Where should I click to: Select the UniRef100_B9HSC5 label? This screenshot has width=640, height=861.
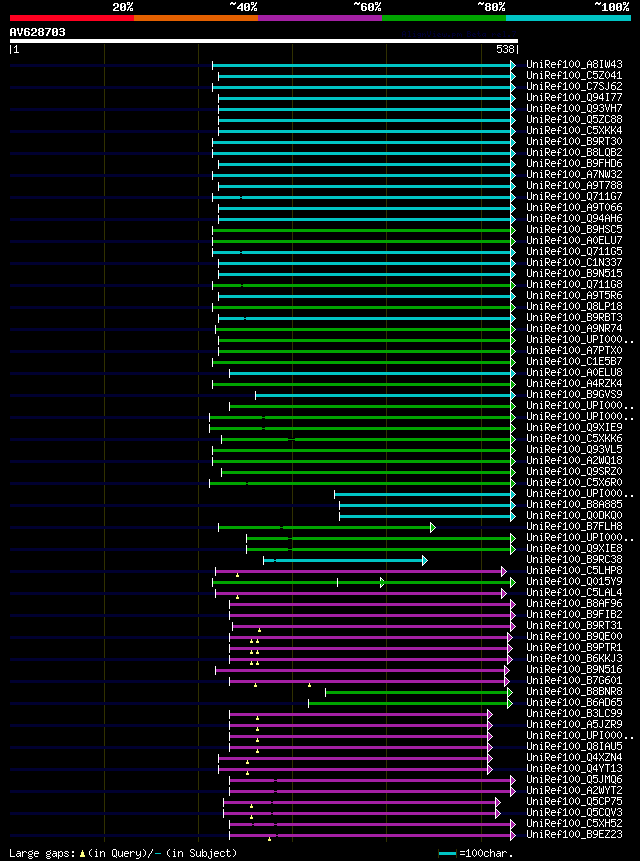[574, 230]
